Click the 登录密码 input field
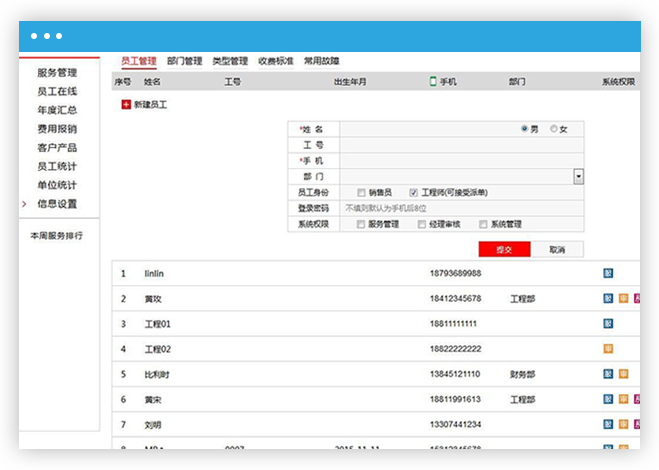 coord(460,208)
